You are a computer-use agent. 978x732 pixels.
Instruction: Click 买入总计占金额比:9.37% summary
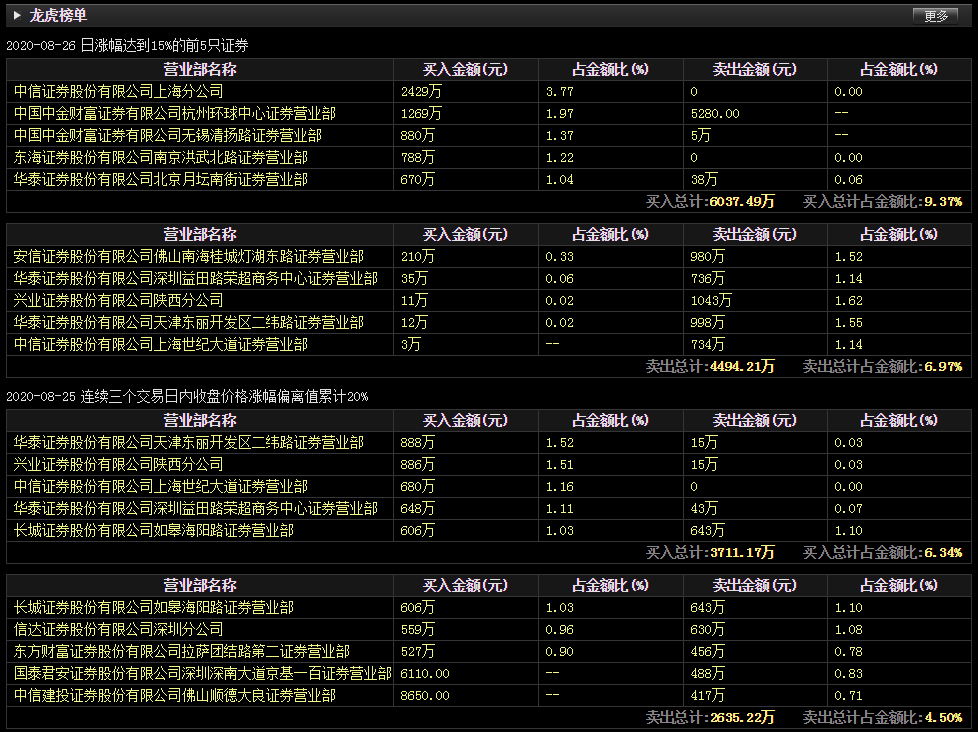coord(882,201)
